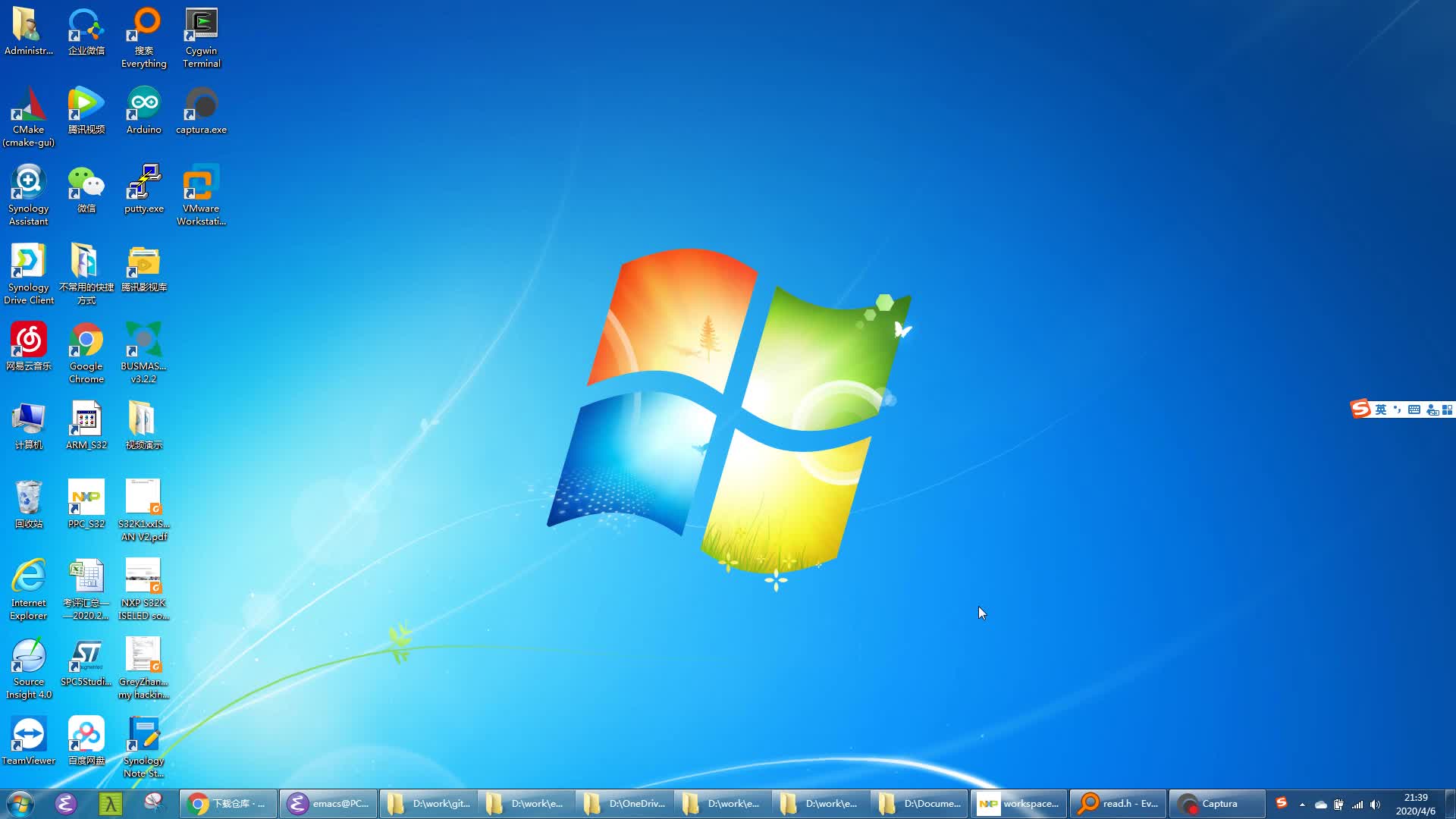
Task: Launch Synology Note Station shortcut
Action: coord(144,748)
